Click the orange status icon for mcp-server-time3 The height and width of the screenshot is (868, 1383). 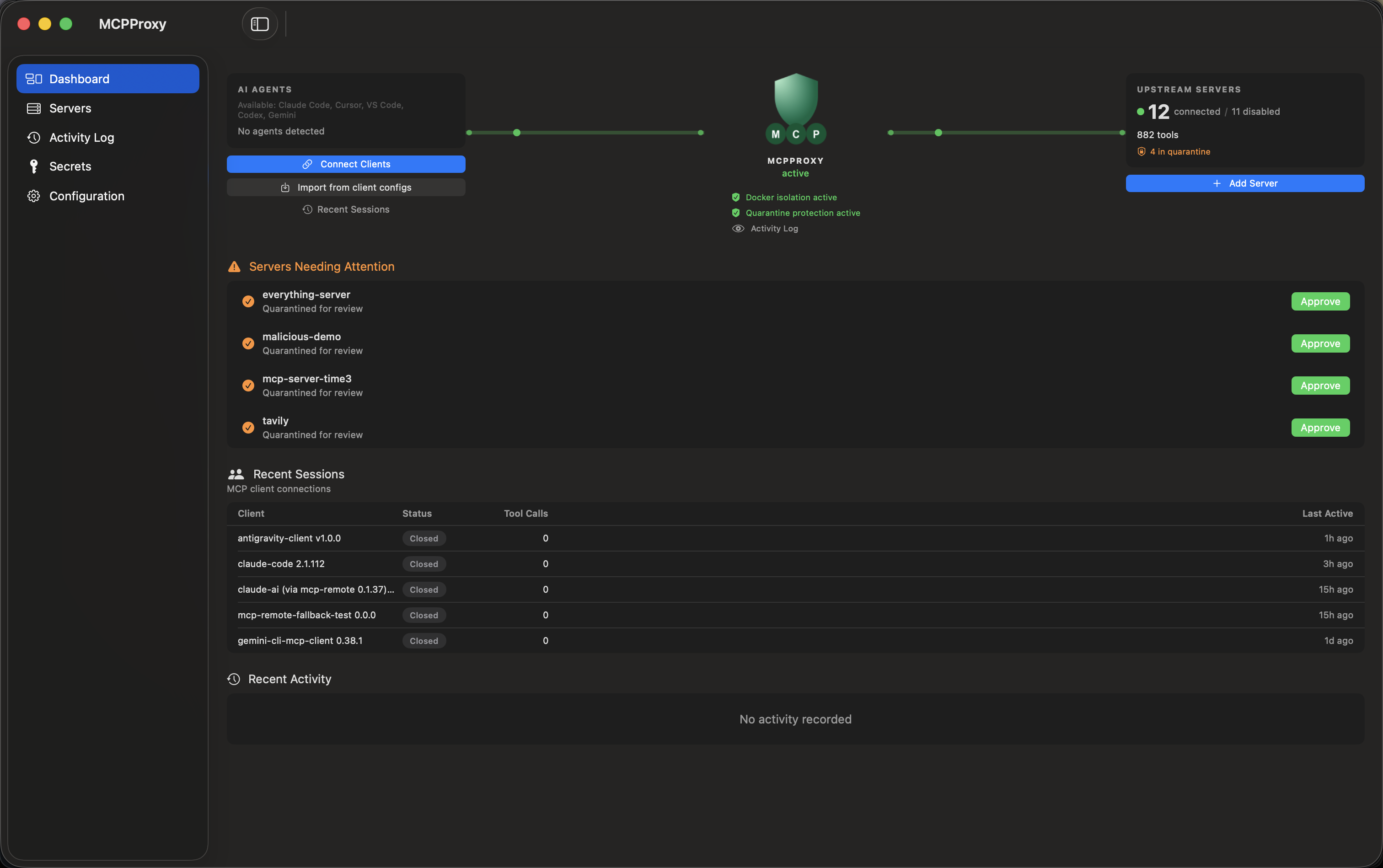(248, 385)
